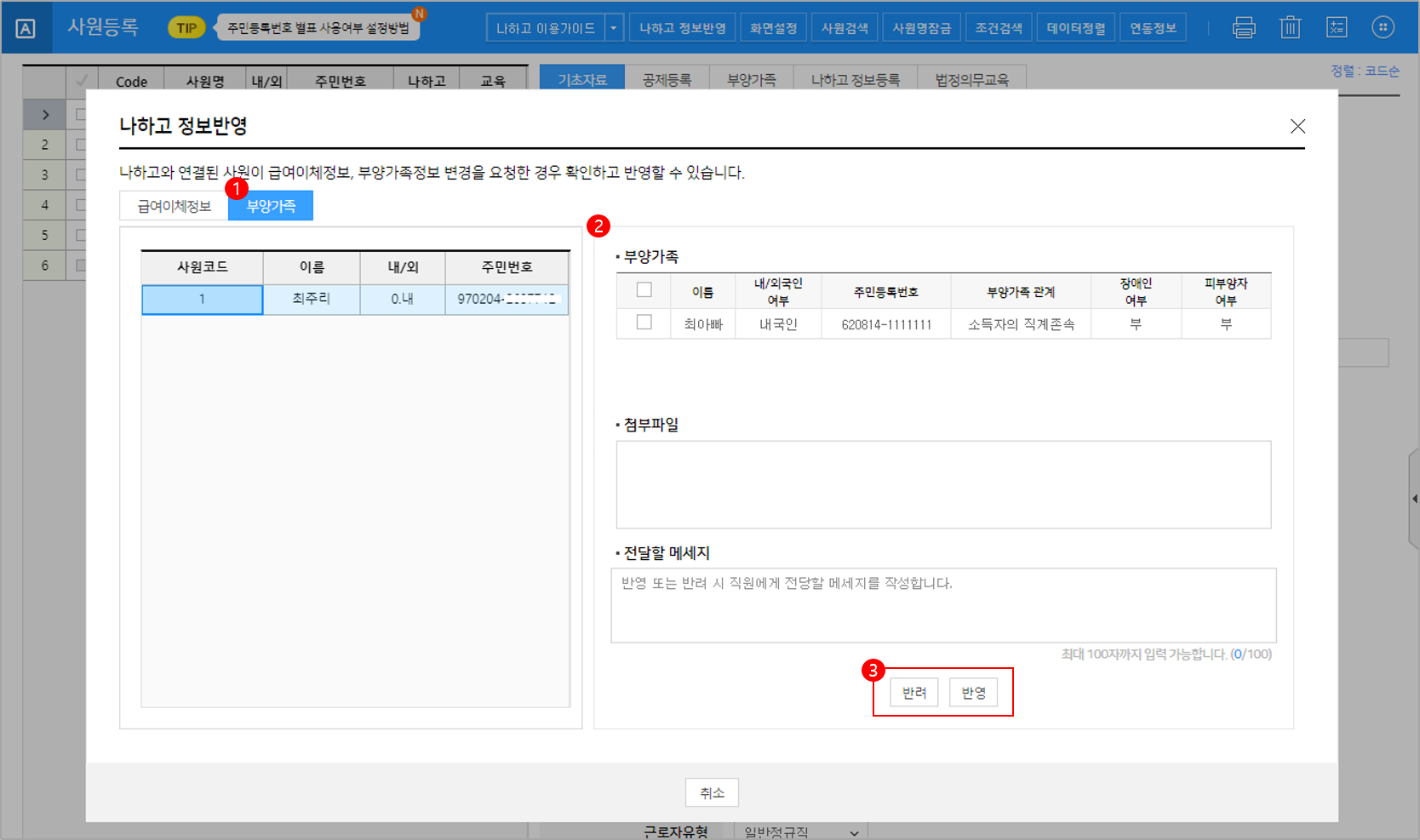Check the 최아빠 dependent row checkbox
The width and height of the screenshot is (1420, 840).
[x=644, y=323]
